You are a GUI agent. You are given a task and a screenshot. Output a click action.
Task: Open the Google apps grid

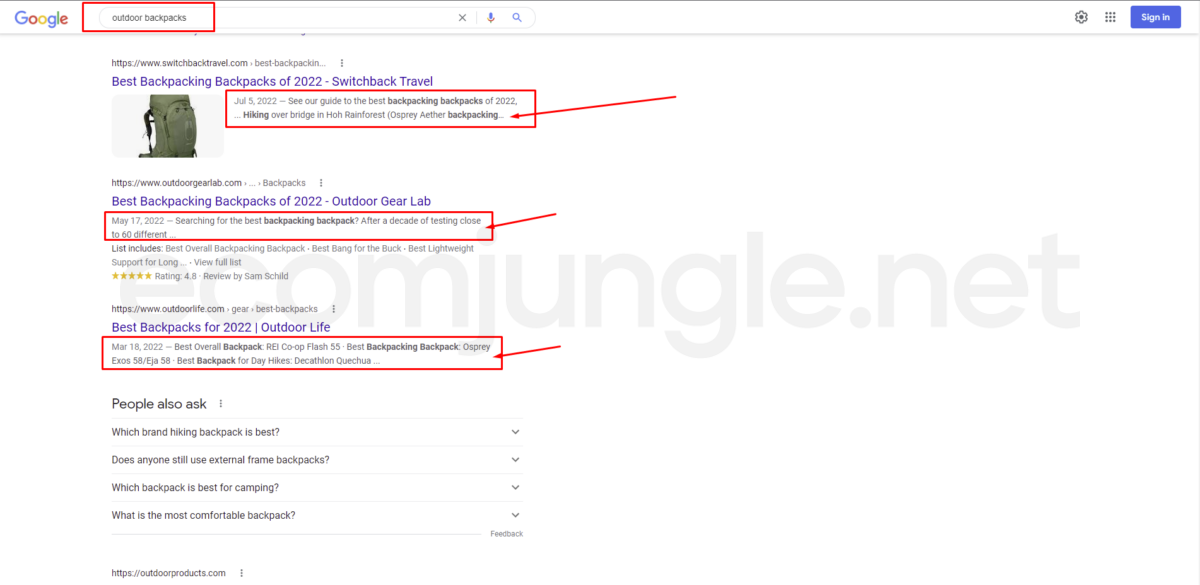pyautogui.click(x=1110, y=17)
